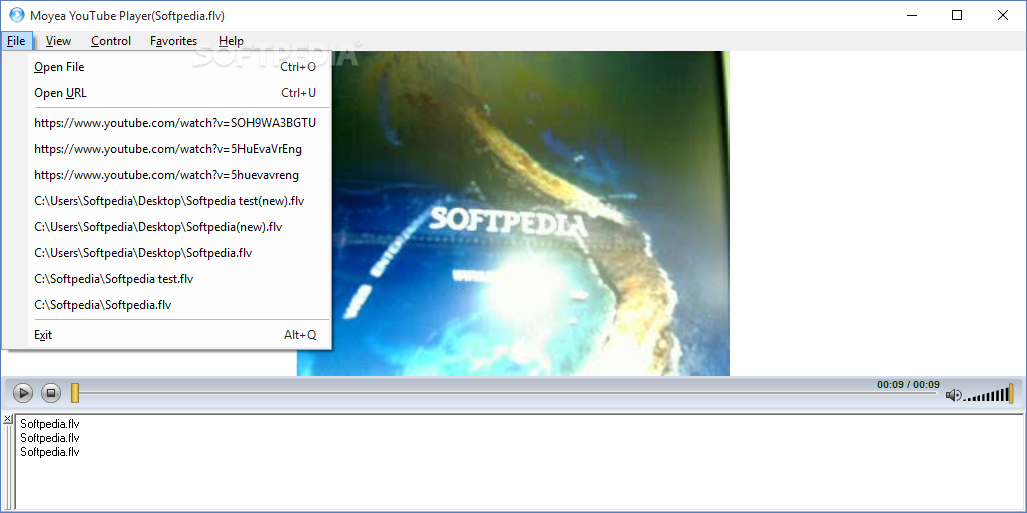Open the Favorites menu
The width and height of the screenshot is (1027, 513).
click(x=174, y=41)
